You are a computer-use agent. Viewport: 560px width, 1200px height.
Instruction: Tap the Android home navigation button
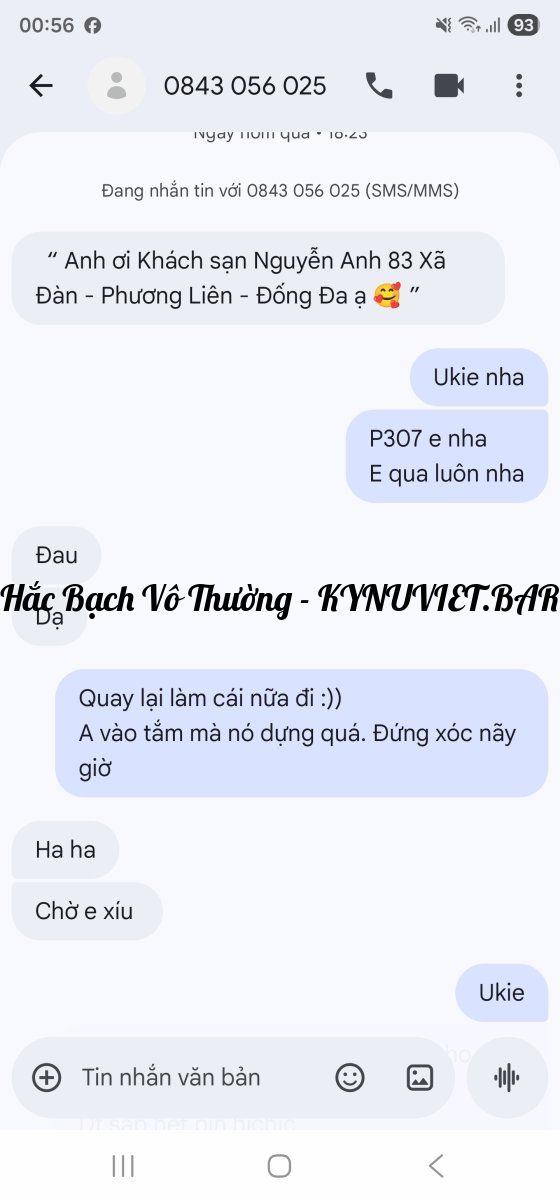280,1165
